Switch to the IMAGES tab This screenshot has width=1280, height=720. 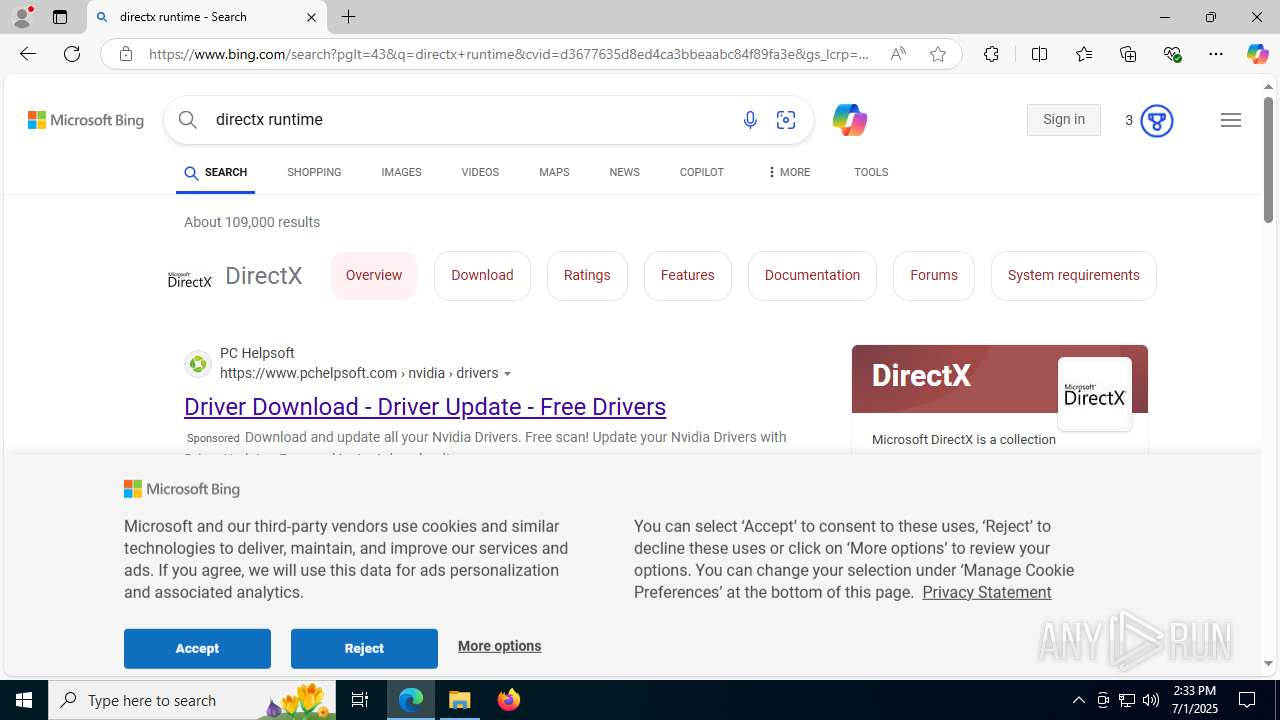click(x=401, y=172)
